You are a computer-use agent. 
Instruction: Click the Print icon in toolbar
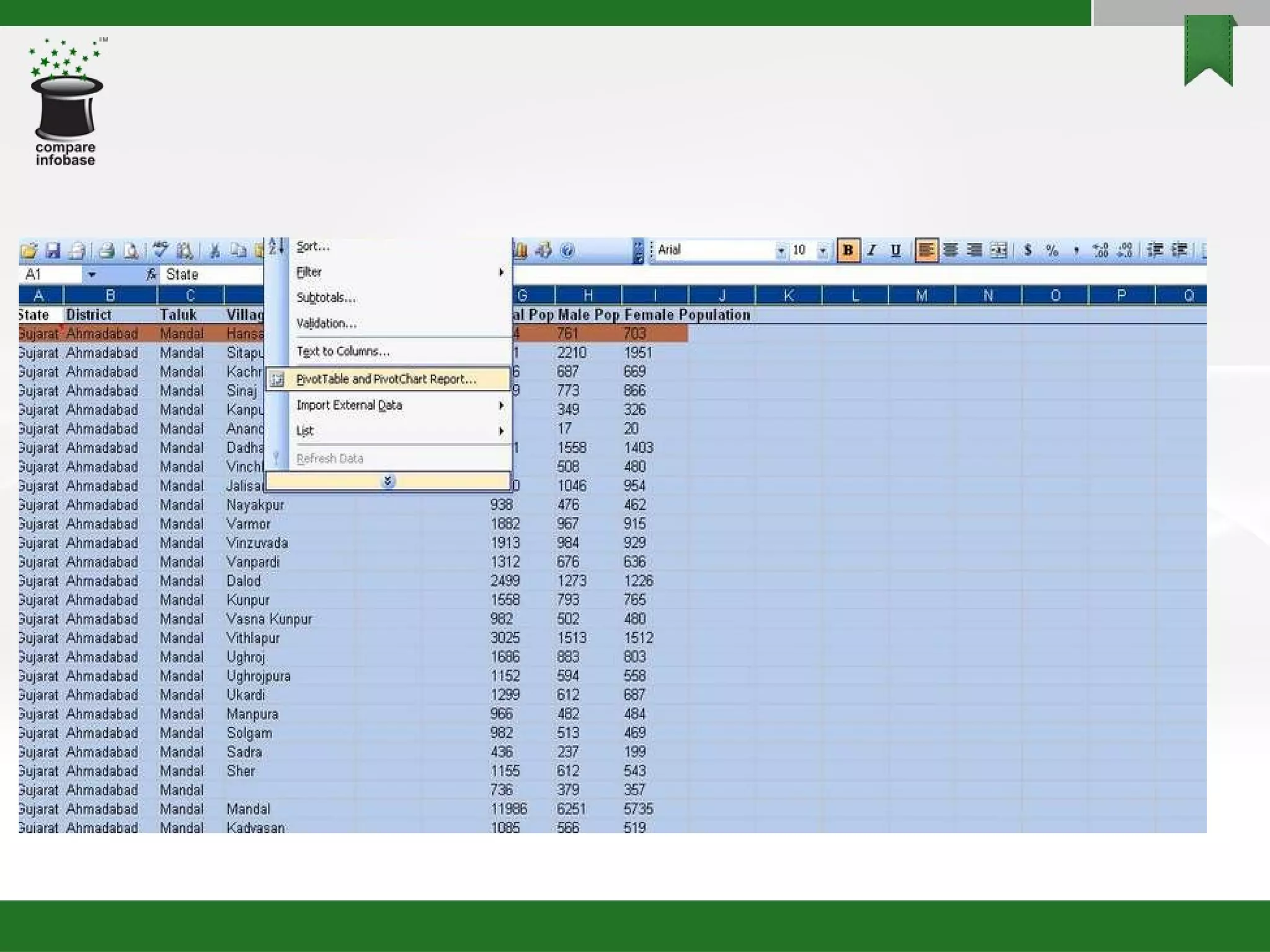(107, 250)
